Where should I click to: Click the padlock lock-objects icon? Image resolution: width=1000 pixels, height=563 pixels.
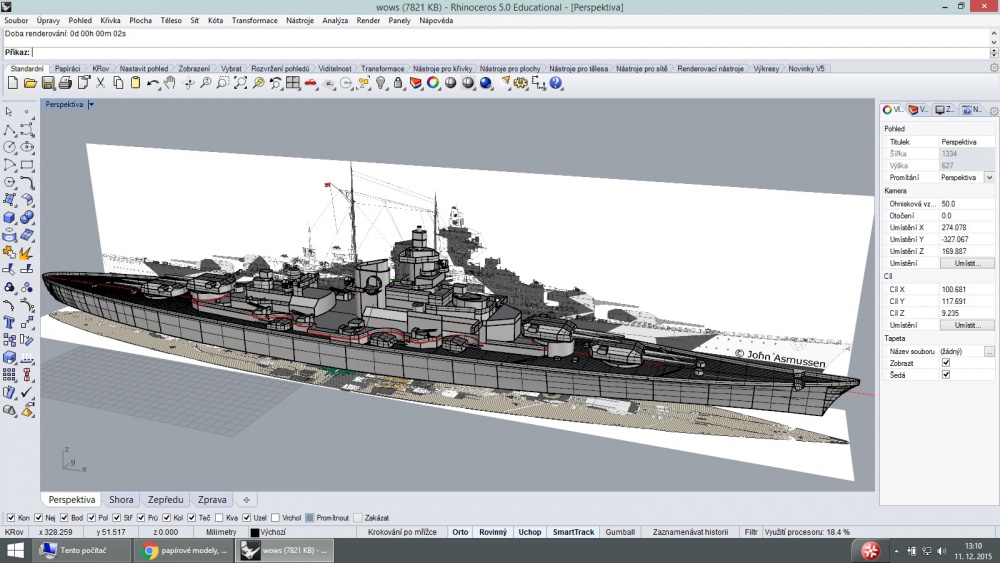click(x=398, y=83)
